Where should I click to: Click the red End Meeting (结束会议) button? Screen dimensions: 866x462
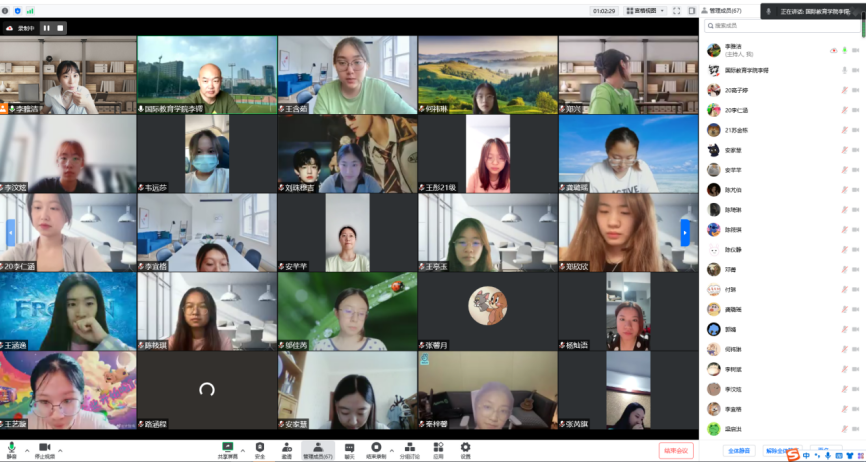pos(676,450)
